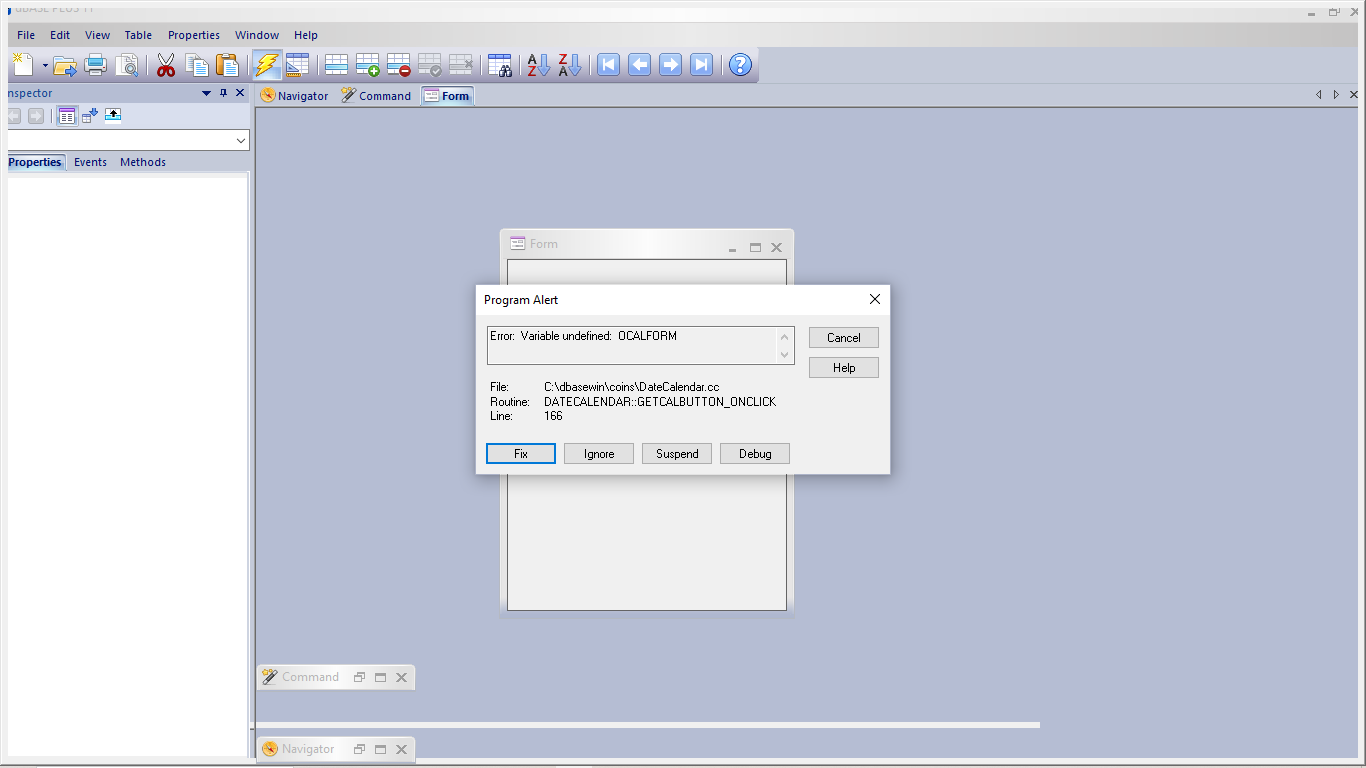Viewport: 1366px width, 768px height.
Task: Click the Cut scissors icon
Action: (x=166, y=66)
